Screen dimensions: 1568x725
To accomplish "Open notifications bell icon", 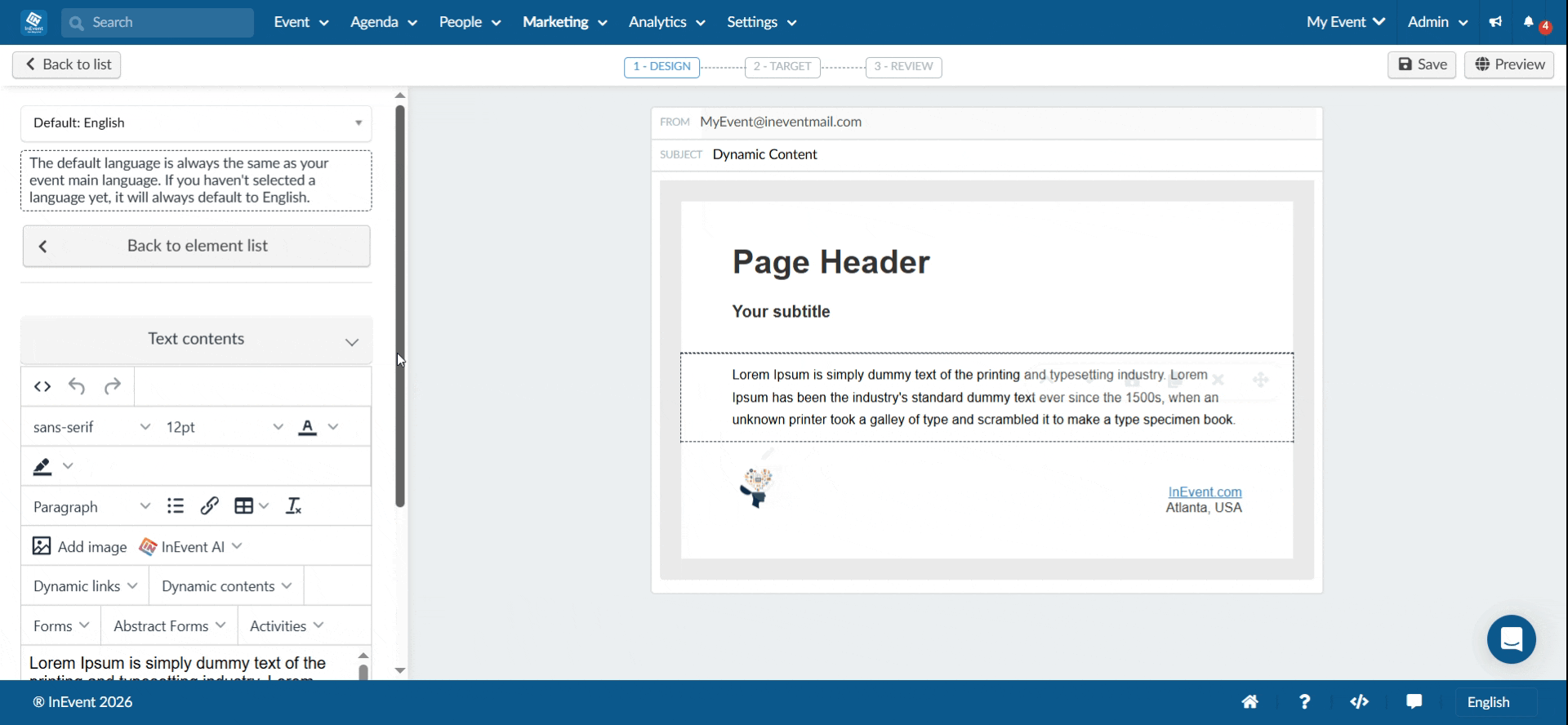I will click(1529, 22).
